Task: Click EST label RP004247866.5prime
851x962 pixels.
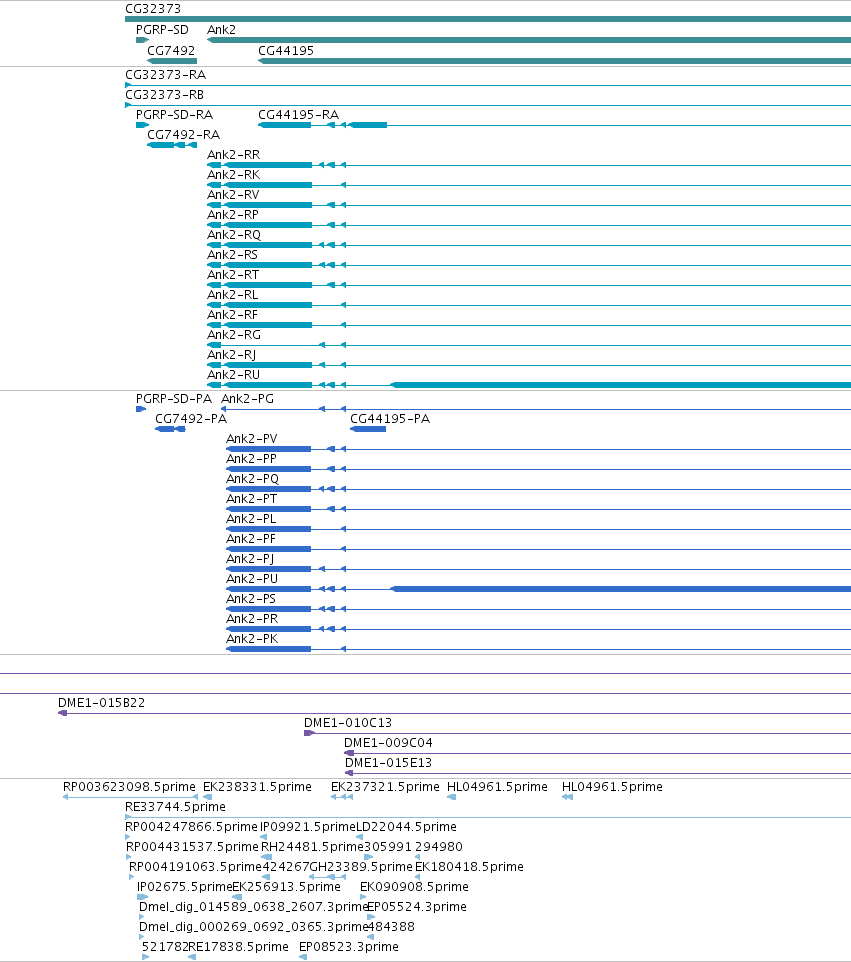Action: (x=191, y=827)
